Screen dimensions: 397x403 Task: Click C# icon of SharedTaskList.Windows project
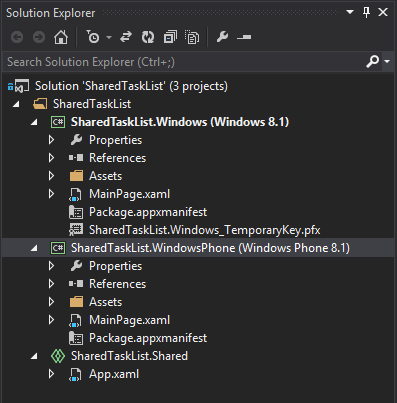58,122
